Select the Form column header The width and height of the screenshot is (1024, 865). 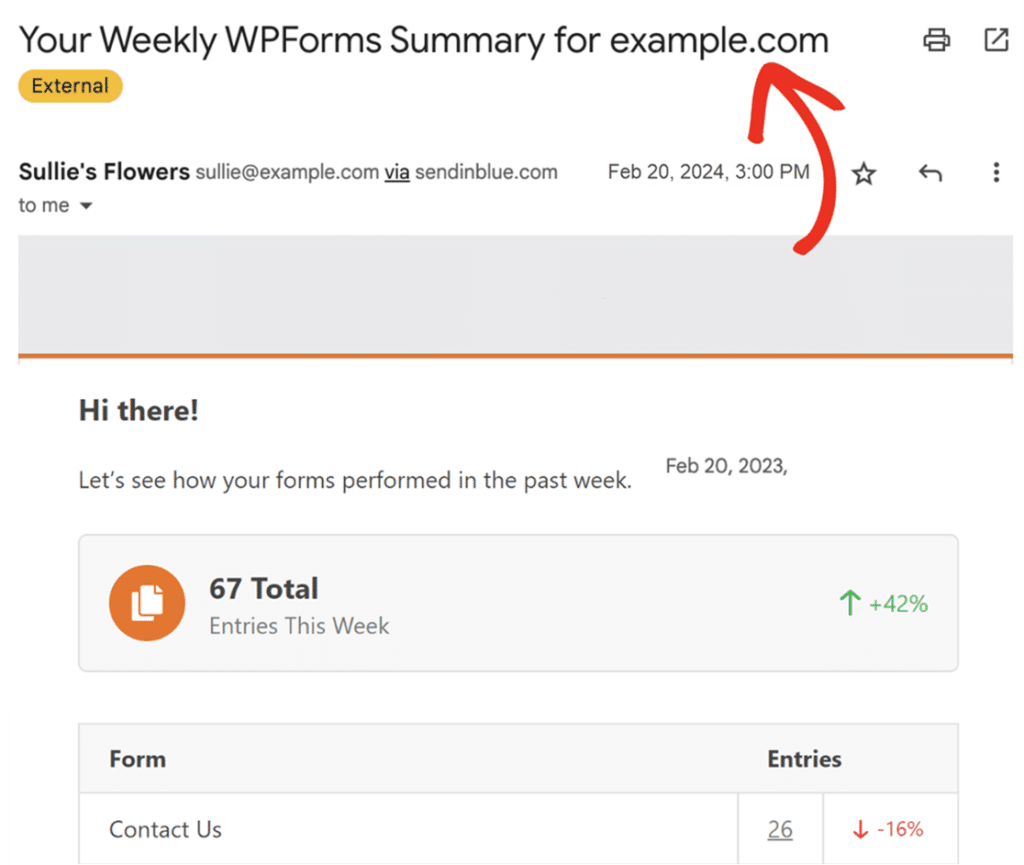(137, 759)
